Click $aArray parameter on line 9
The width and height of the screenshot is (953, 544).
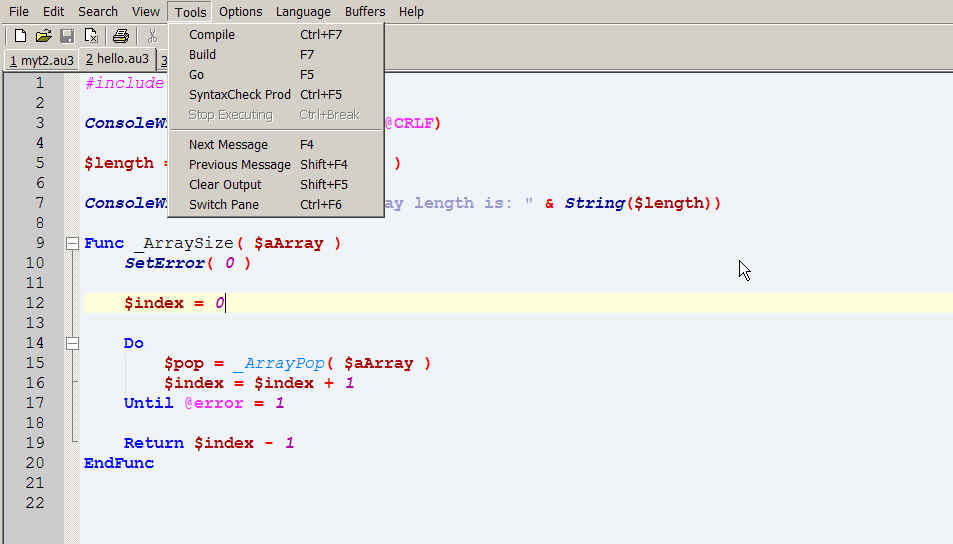289,243
